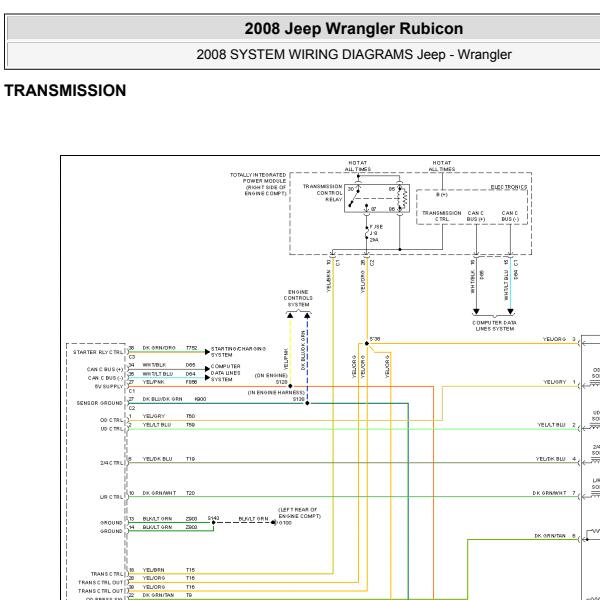Screen dimensions: 600x600
Task: Click the LR CTRL pin label
Action: [x=111, y=497]
